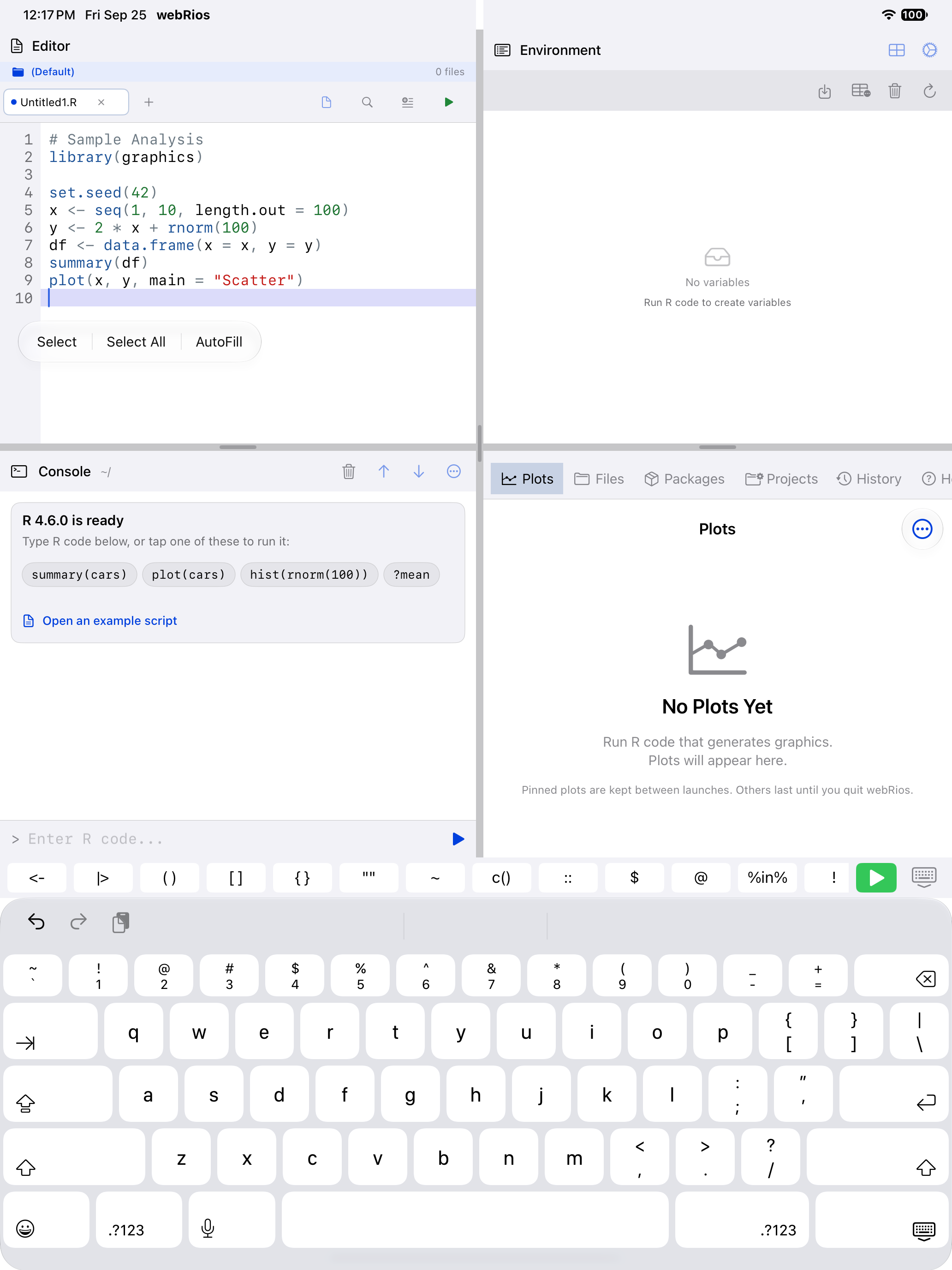
Task: Submit console code with blue play arrow
Action: (x=458, y=839)
